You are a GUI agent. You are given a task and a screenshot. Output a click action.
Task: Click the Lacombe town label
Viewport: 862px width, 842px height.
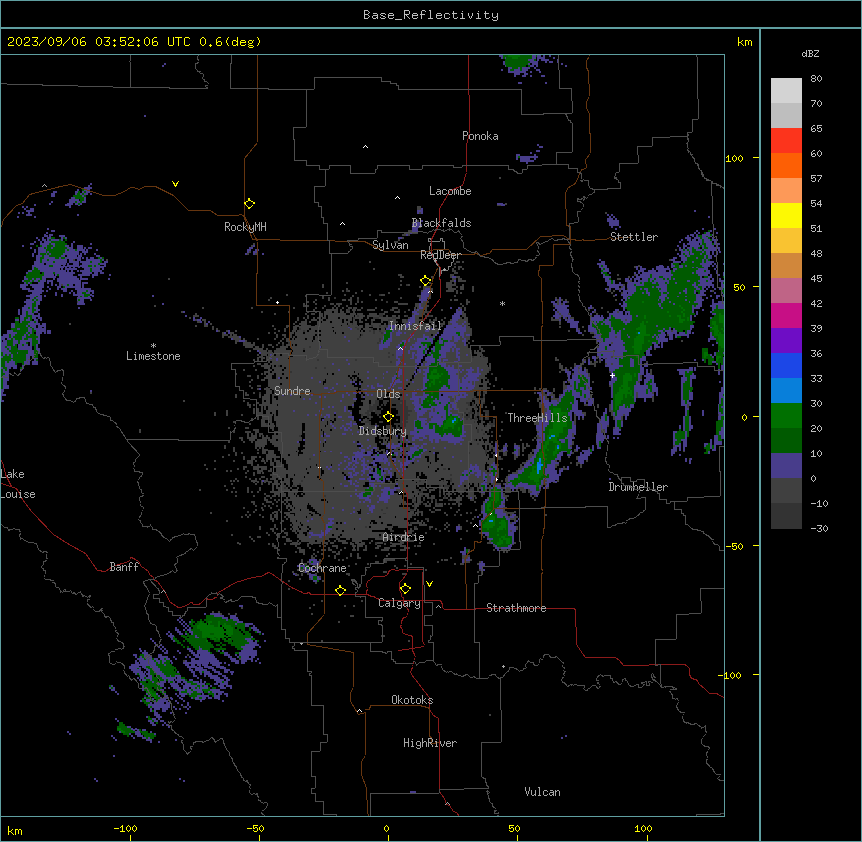450,191
